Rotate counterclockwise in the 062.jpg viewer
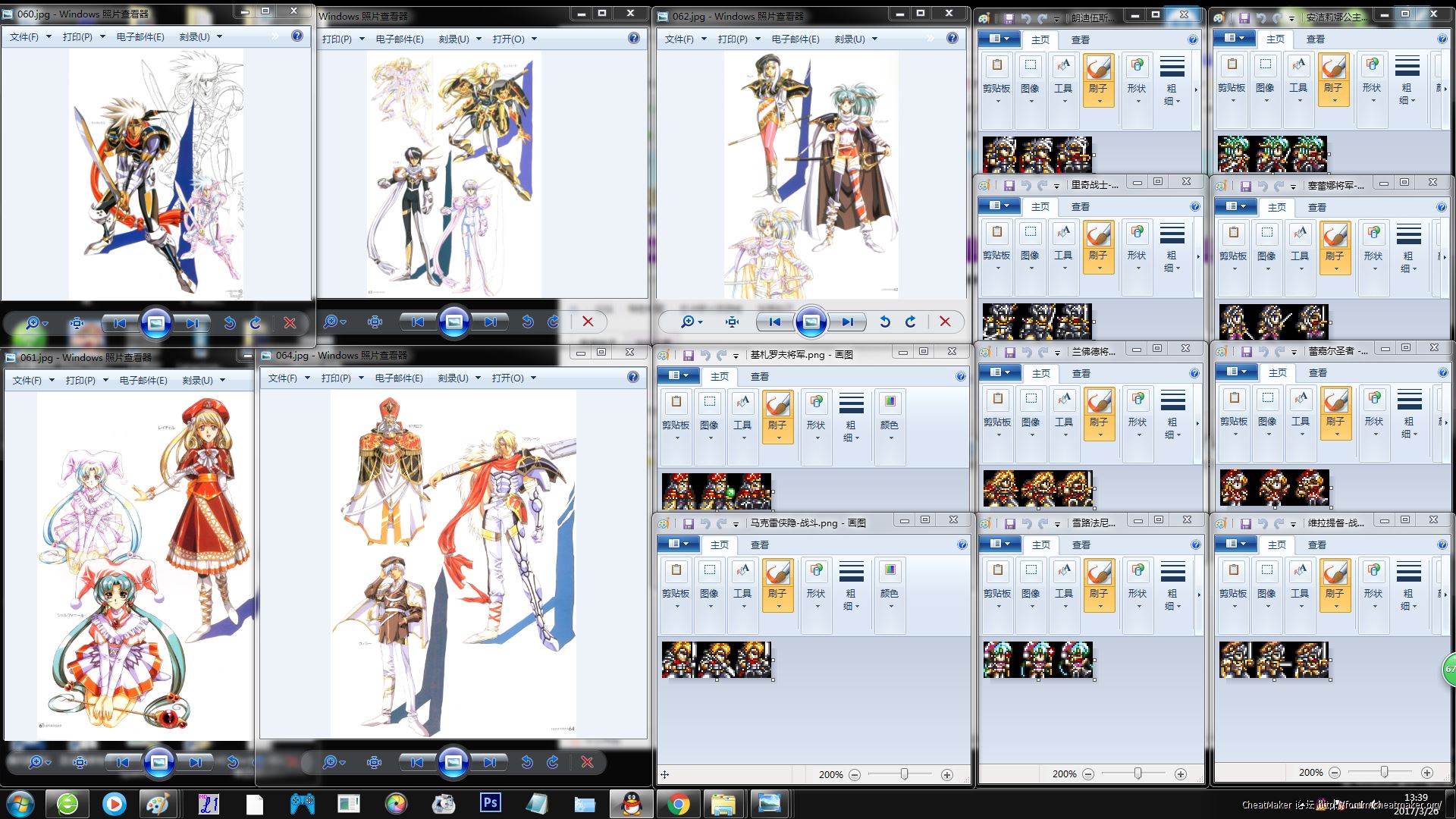The image size is (1456, 819). 885,322
